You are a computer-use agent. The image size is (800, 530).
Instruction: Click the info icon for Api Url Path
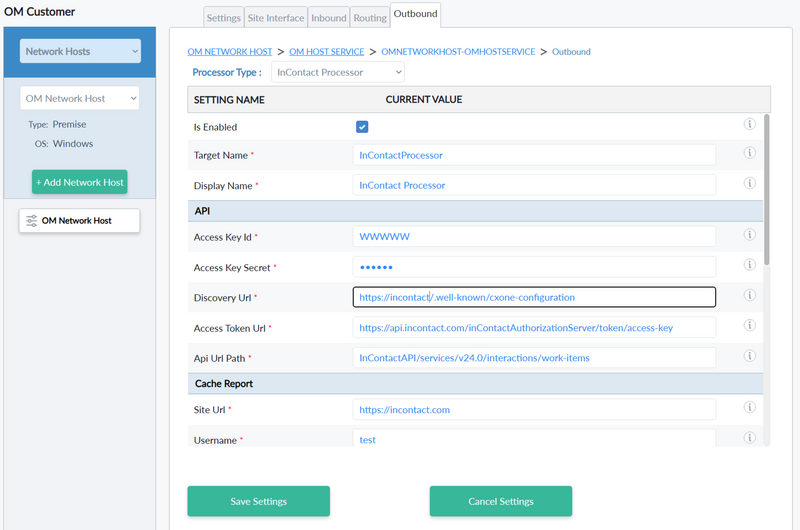pyautogui.click(x=749, y=356)
